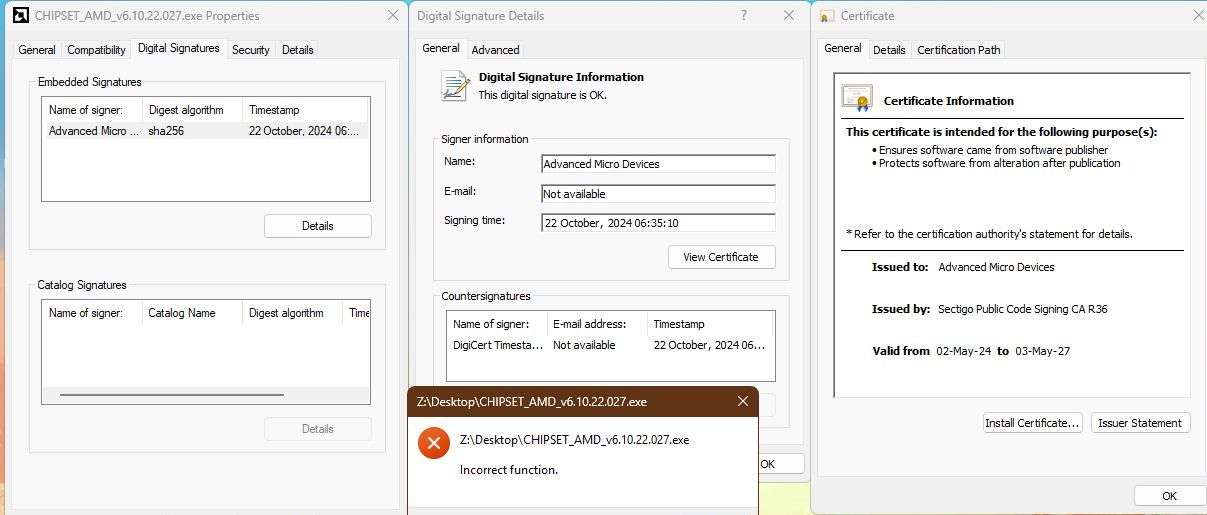Close the Digital Signature Details window
The width and height of the screenshot is (1207, 515).
789,15
